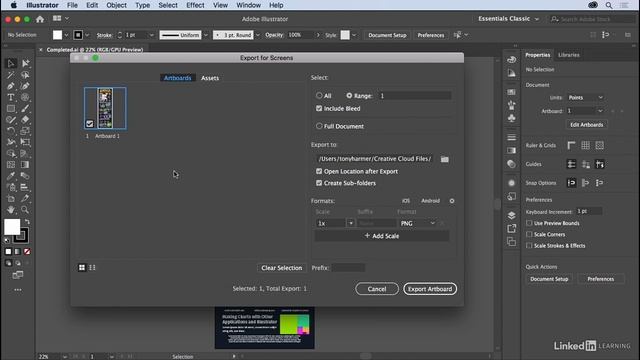Open the Swatches panel icon
Viewport: 640px width, 360px height.
coord(511,92)
